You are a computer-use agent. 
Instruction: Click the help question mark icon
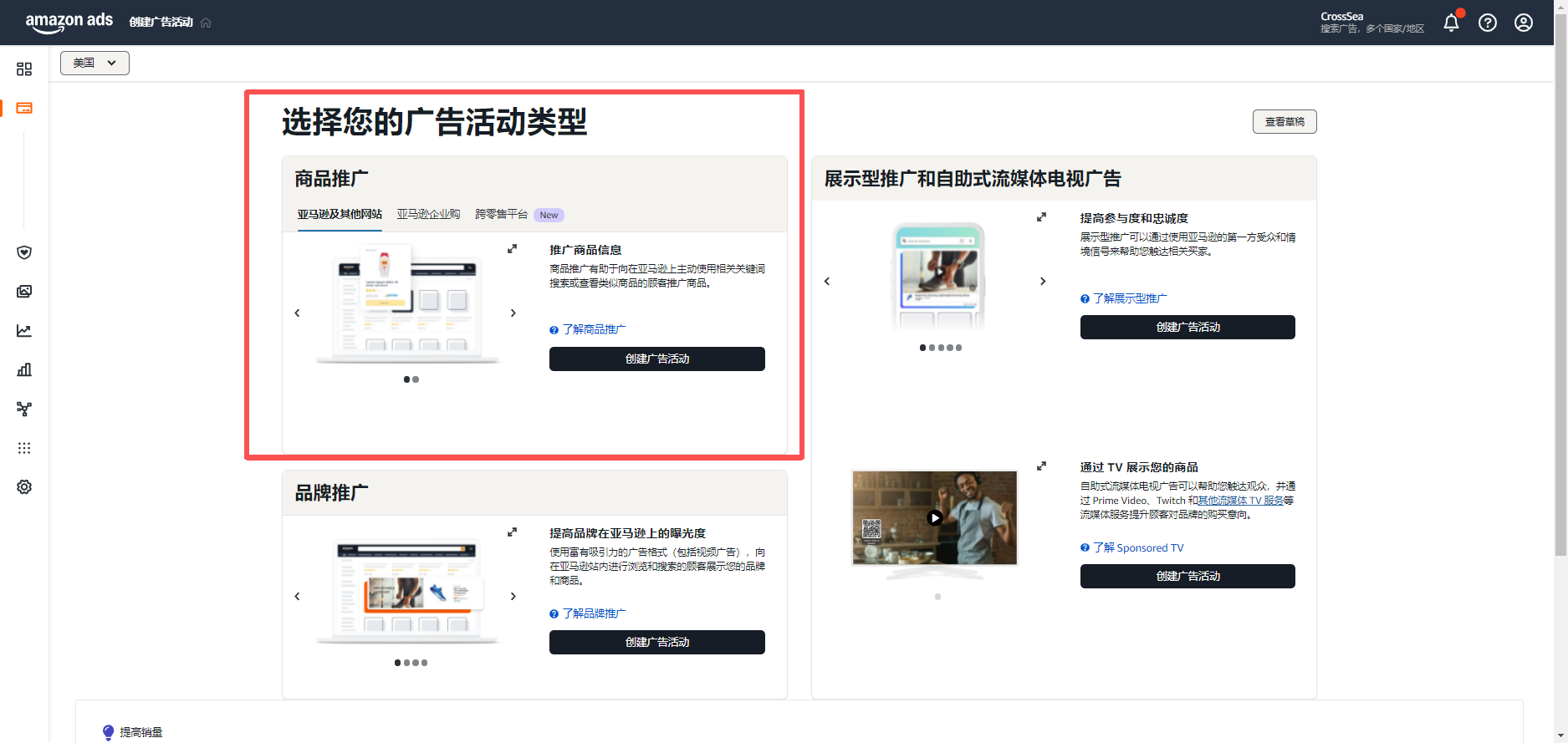(x=1487, y=23)
